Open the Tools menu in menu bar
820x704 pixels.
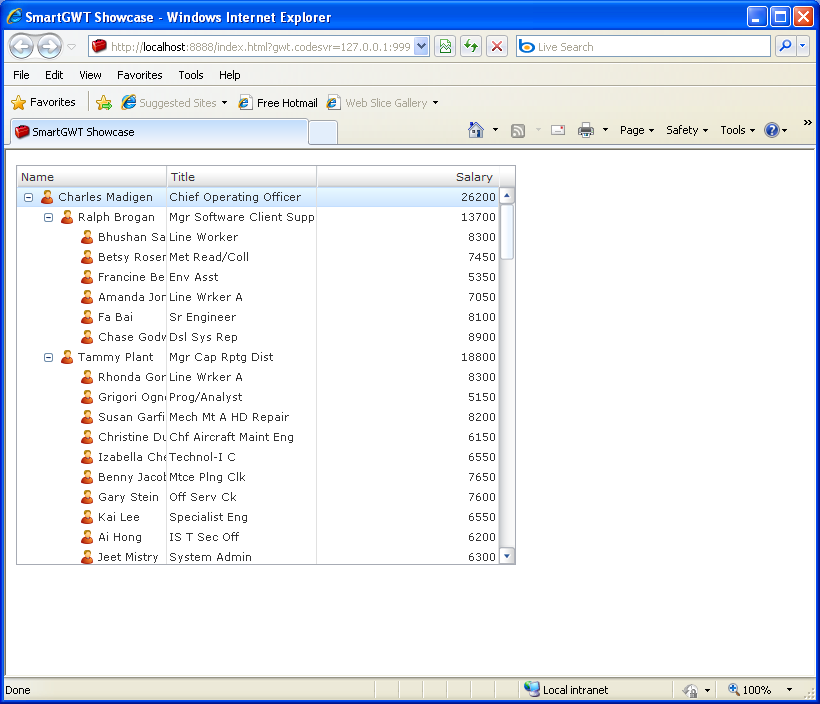[x=190, y=75]
